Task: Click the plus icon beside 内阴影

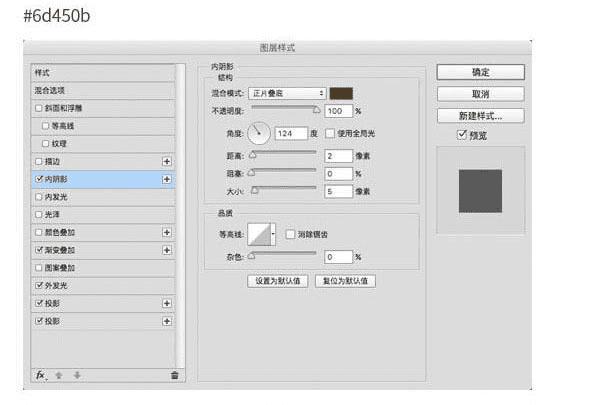Action: point(167,179)
